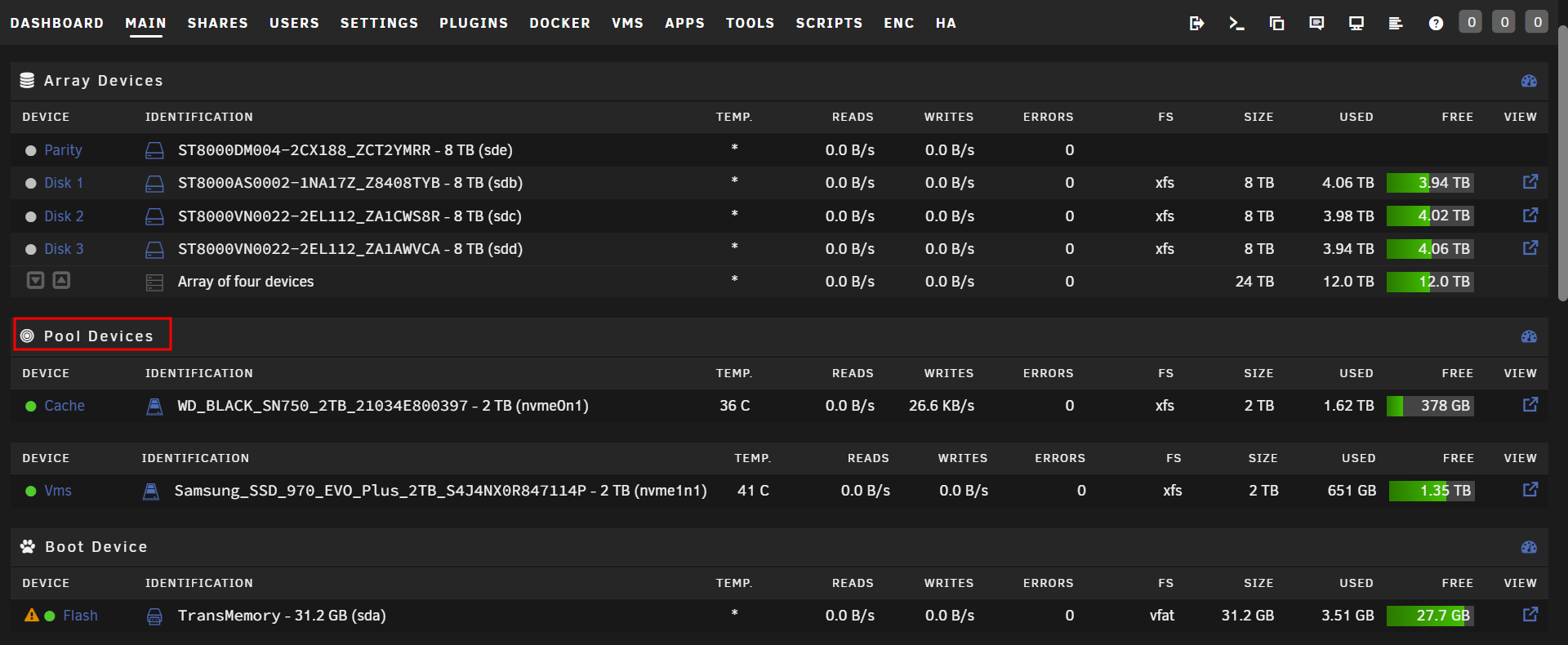Click the green status dot beside Cache
Viewport: 1568px width, 645px height.
click(x=31, y=406)
